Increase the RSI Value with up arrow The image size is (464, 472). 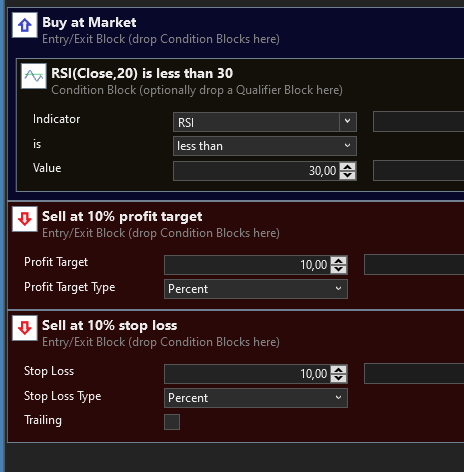click(x=348, y=167)
